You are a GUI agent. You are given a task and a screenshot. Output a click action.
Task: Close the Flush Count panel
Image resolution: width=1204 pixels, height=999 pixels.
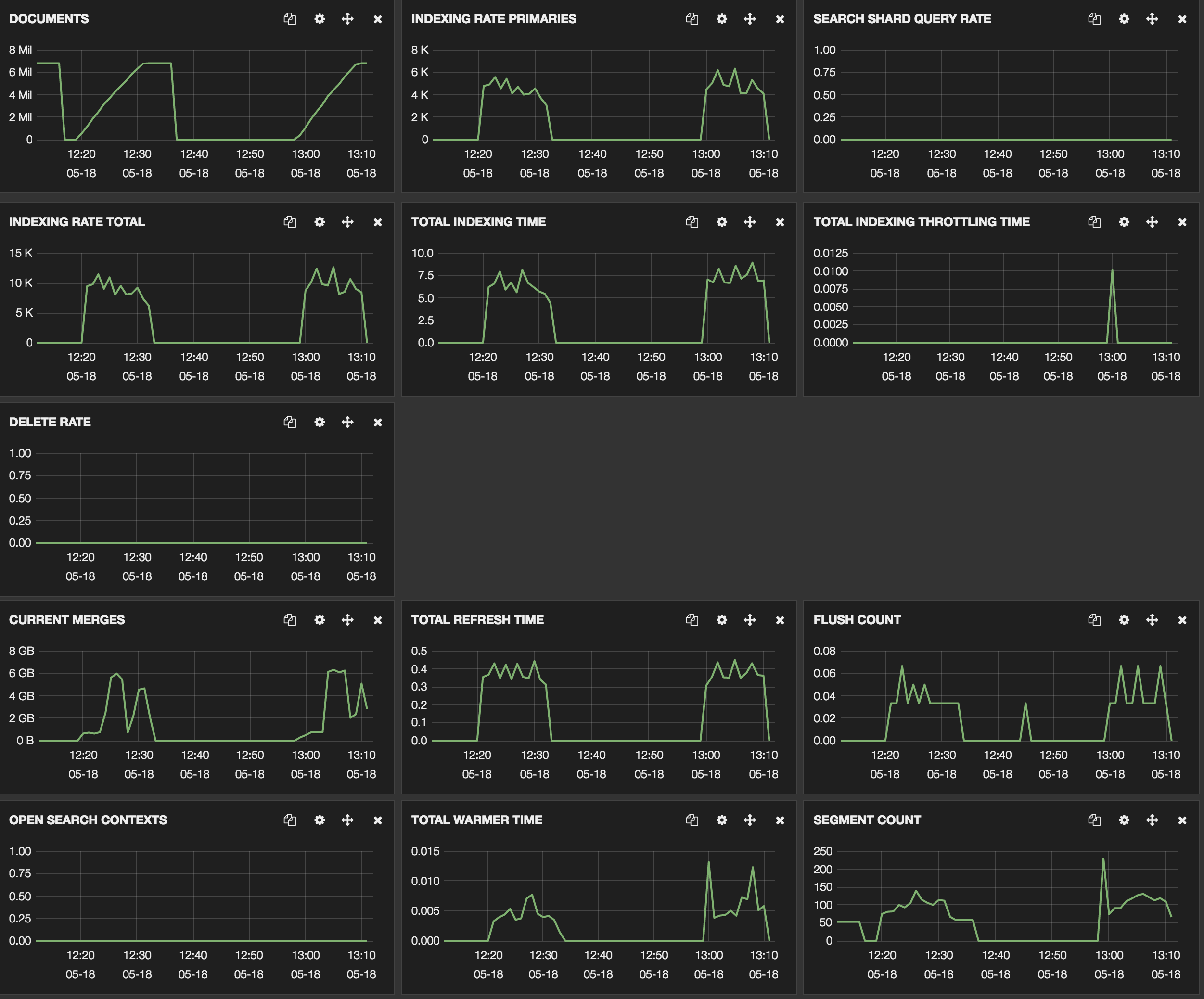tap(1182, 620)
